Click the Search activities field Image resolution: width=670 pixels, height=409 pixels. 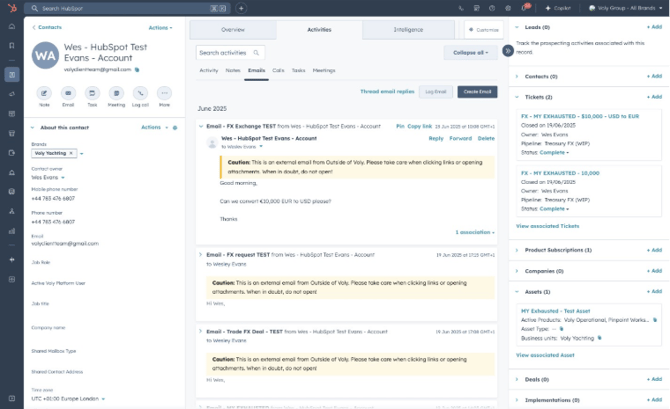(x=230, y=53)
